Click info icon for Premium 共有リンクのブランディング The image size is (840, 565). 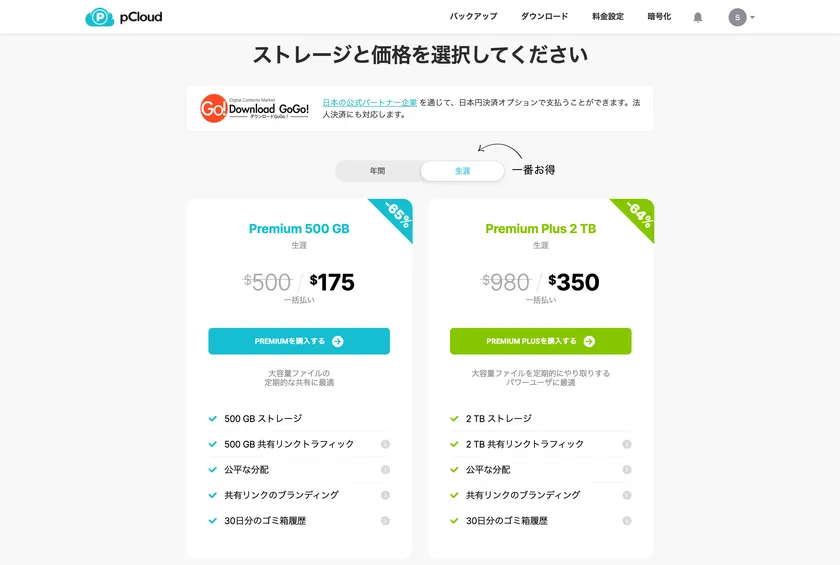(385, 495)
